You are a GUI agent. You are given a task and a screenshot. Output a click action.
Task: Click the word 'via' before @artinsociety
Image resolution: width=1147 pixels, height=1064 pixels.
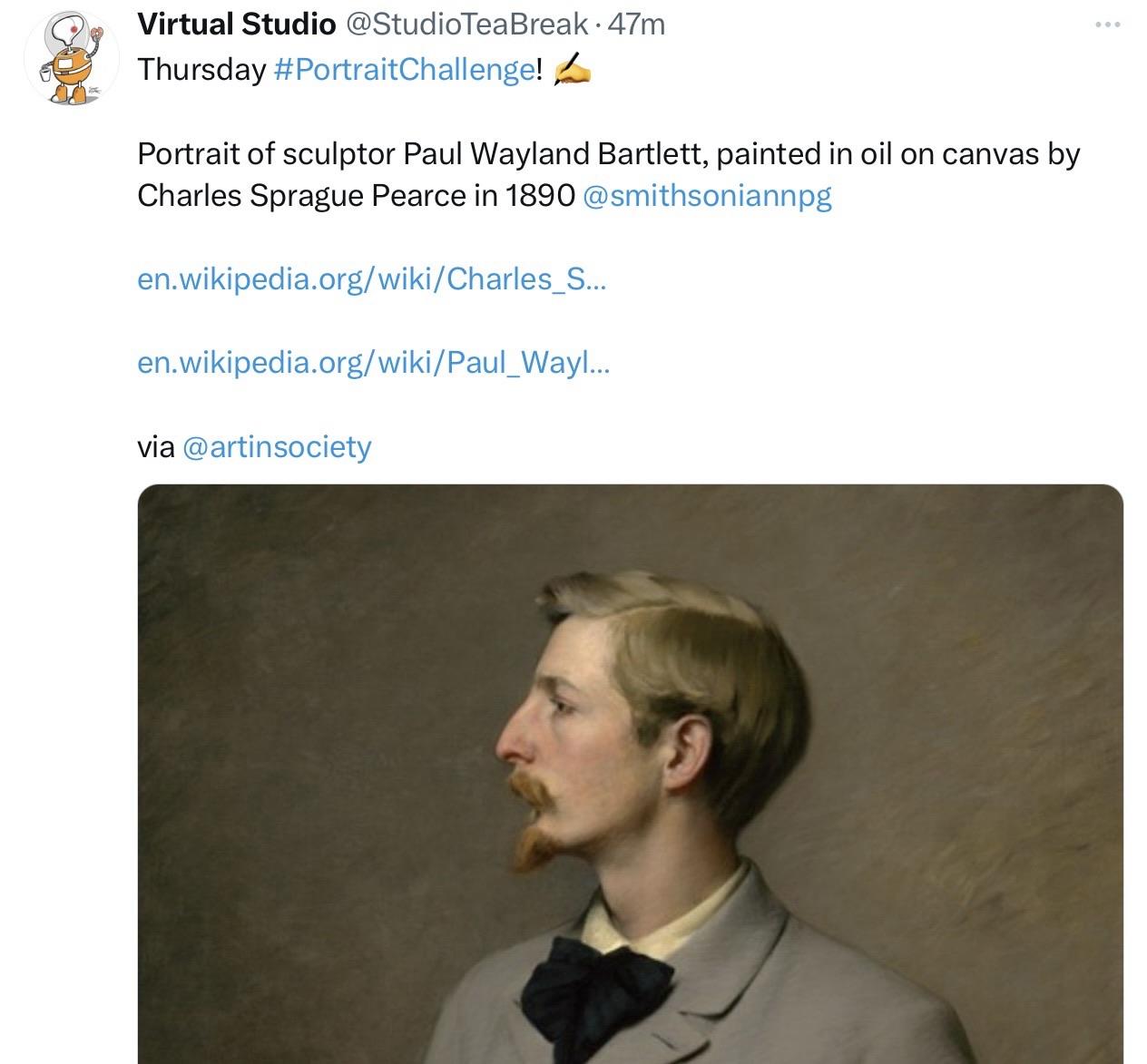tap(155, 446)
